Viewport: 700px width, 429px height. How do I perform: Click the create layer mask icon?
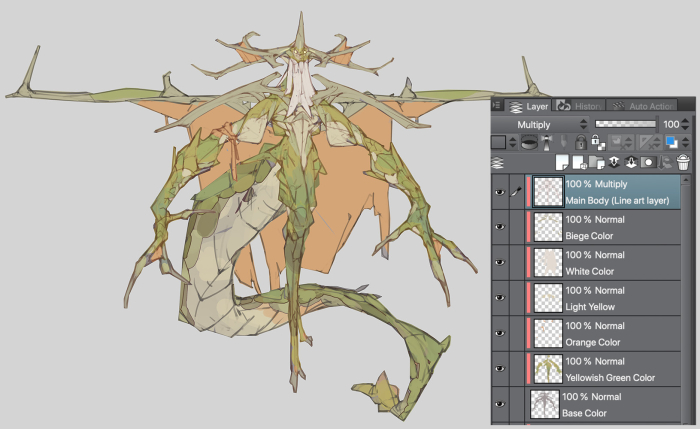647,161
